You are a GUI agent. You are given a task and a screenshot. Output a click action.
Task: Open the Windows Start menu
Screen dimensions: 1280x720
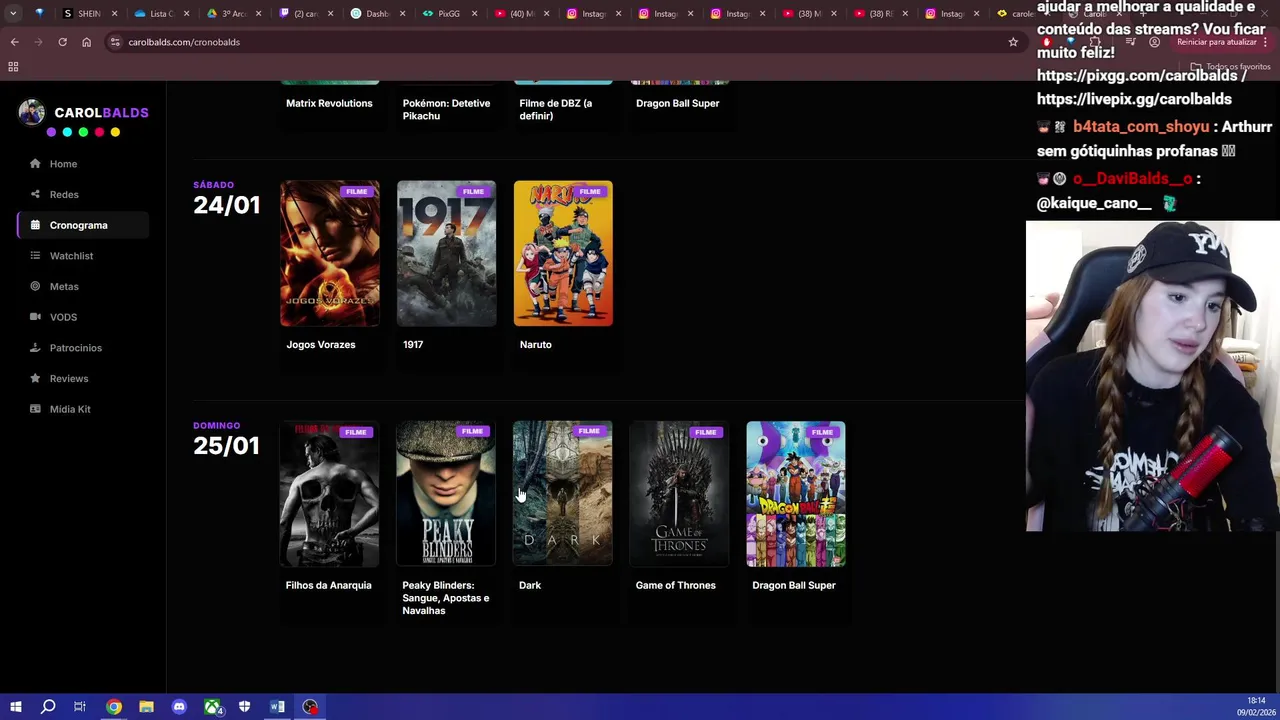click(x=15, y=707)
